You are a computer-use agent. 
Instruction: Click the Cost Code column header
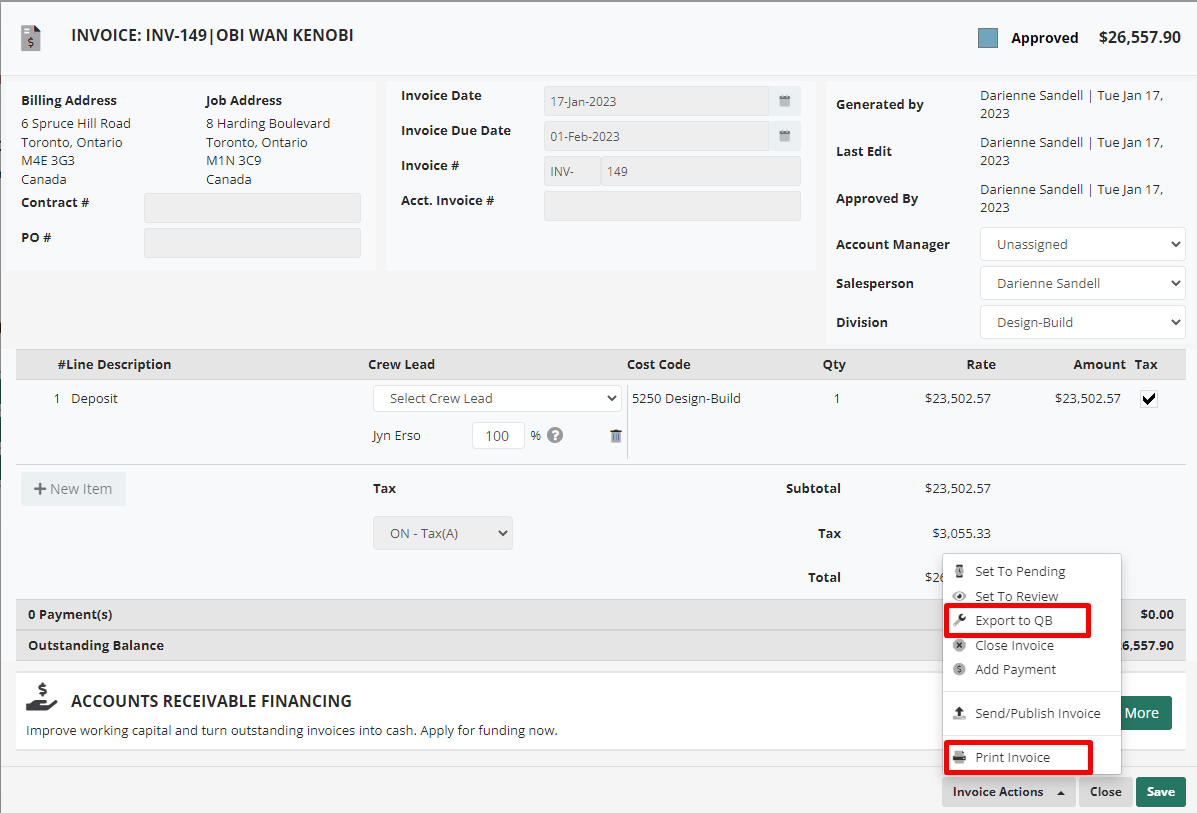click(659, 364)
